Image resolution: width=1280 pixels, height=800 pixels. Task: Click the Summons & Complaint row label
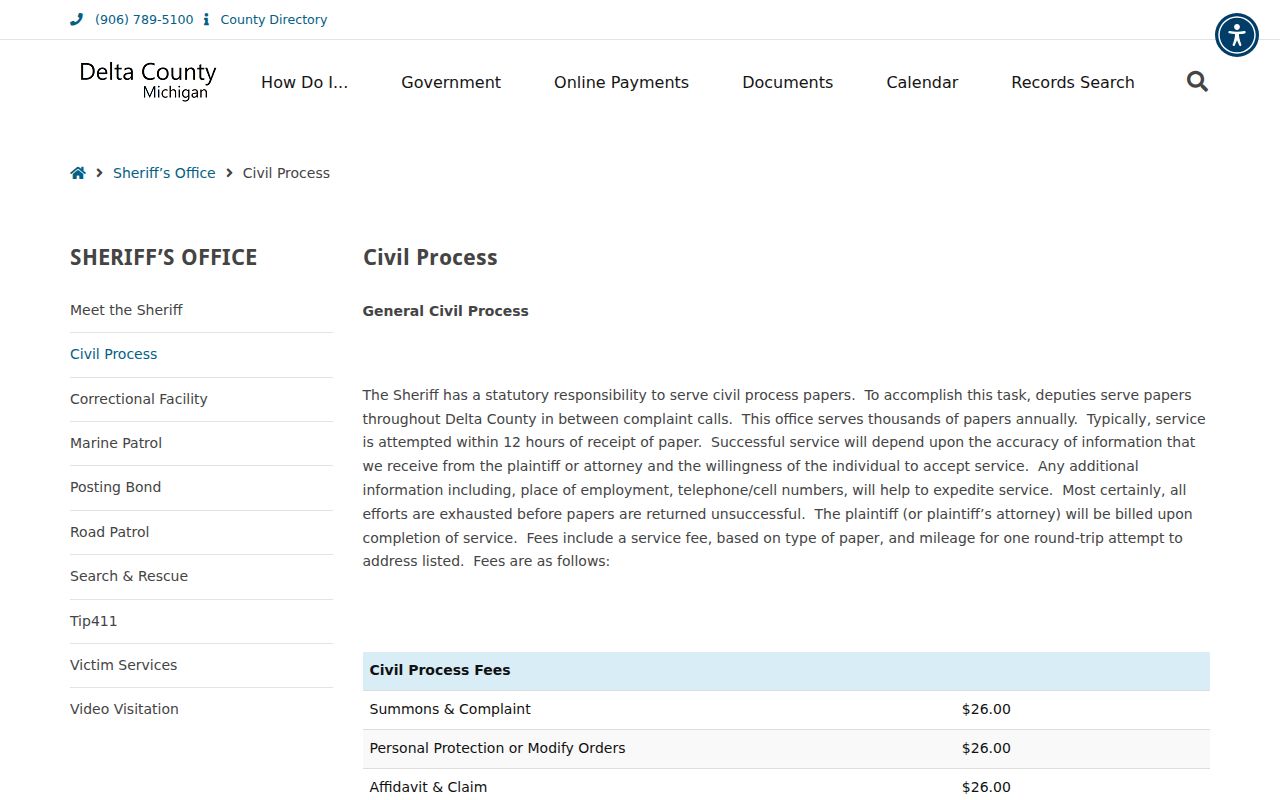pos(450,709)
